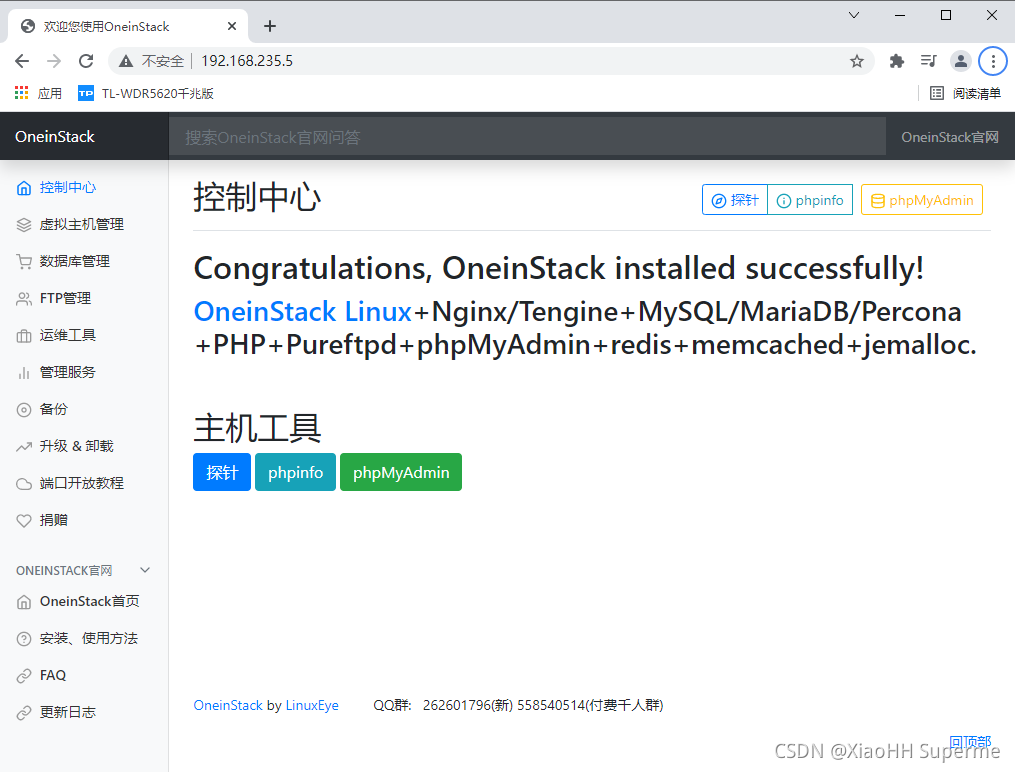Click the 不安全 security warning icon
This screenshot has width=1015, height=772.
[126, 61]
